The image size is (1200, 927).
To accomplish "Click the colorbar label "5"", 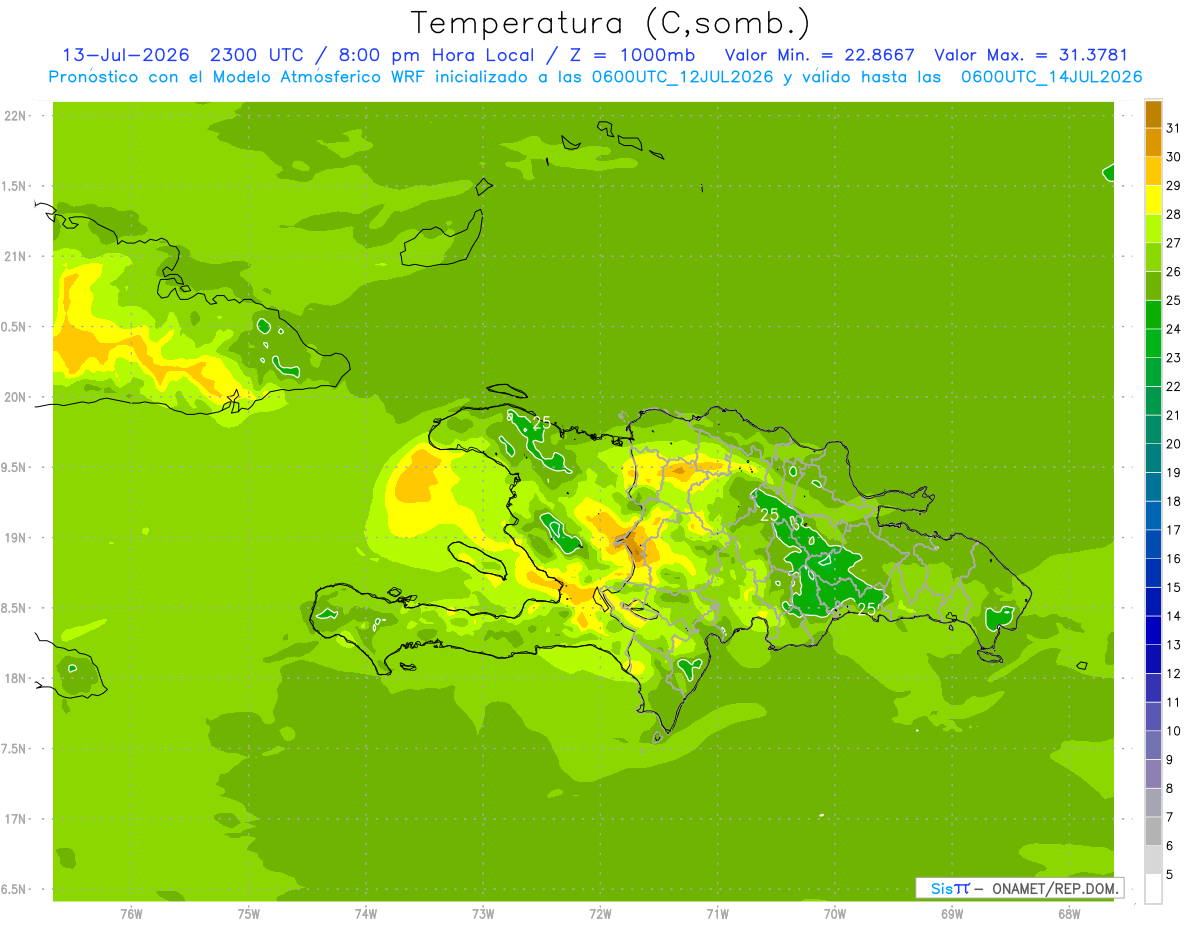I will (x=1170, y=874).
